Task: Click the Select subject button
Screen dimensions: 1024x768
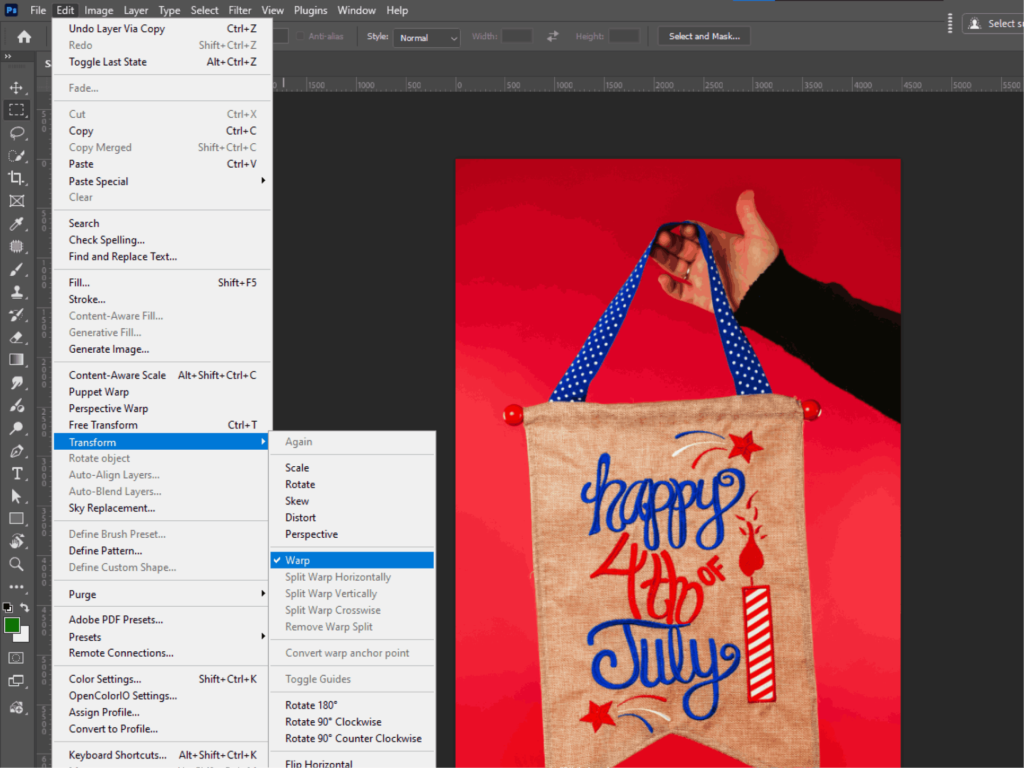Action: tap(994, 24)
